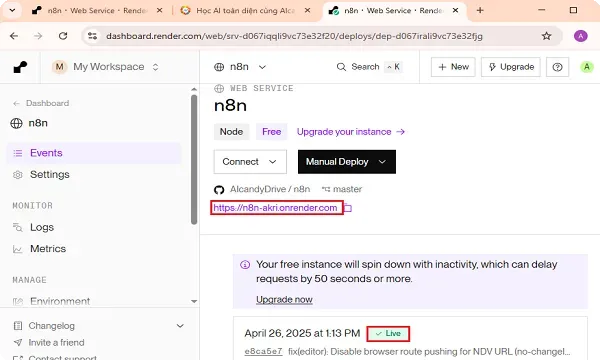Close the first n8n Web Service tab
This screenshot has width=600, height=360.
pyautogui.click(x=160, y=11)
